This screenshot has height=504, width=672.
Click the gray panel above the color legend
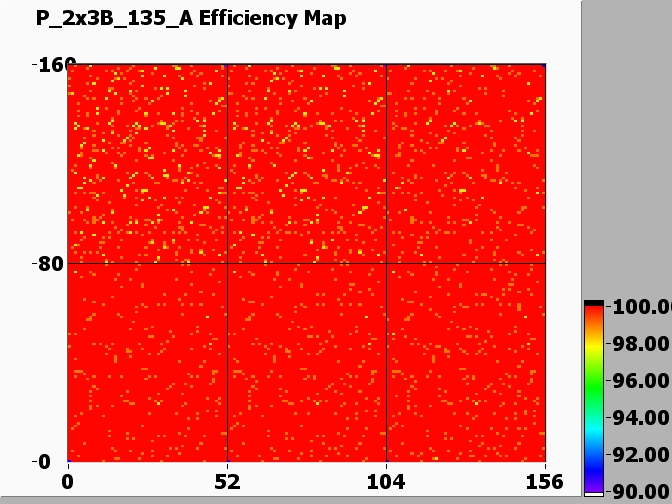click(626, 150)
